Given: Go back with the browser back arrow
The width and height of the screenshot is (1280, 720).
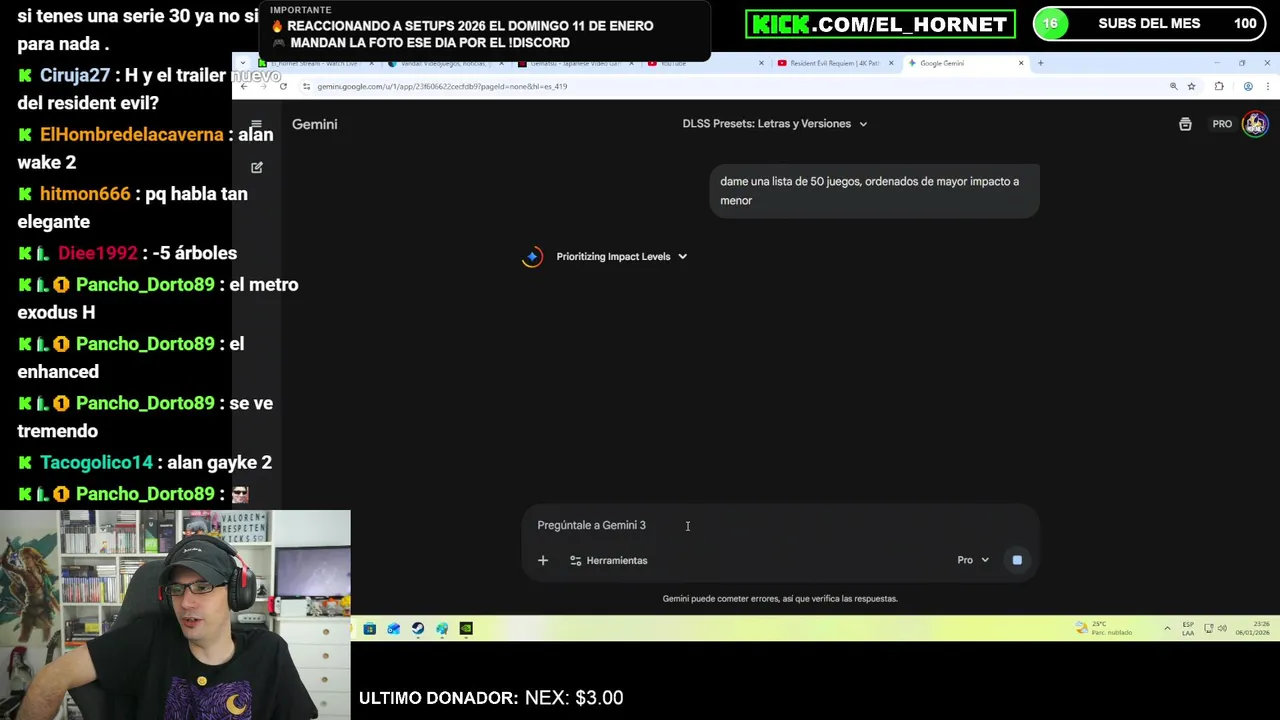Looking at the screenshot, I should pos(244,87).
